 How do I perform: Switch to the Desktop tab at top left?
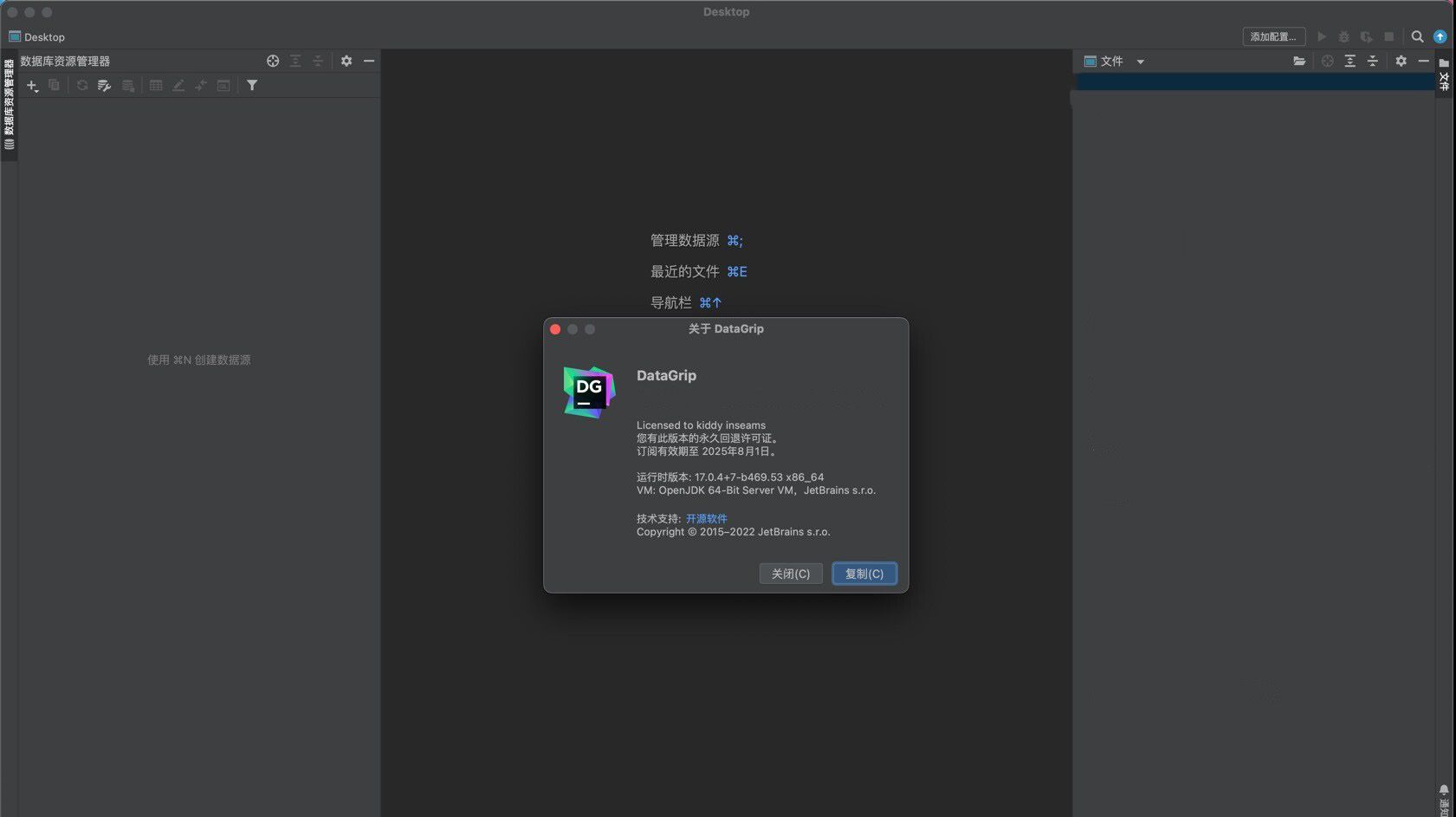tap(37, 36)
